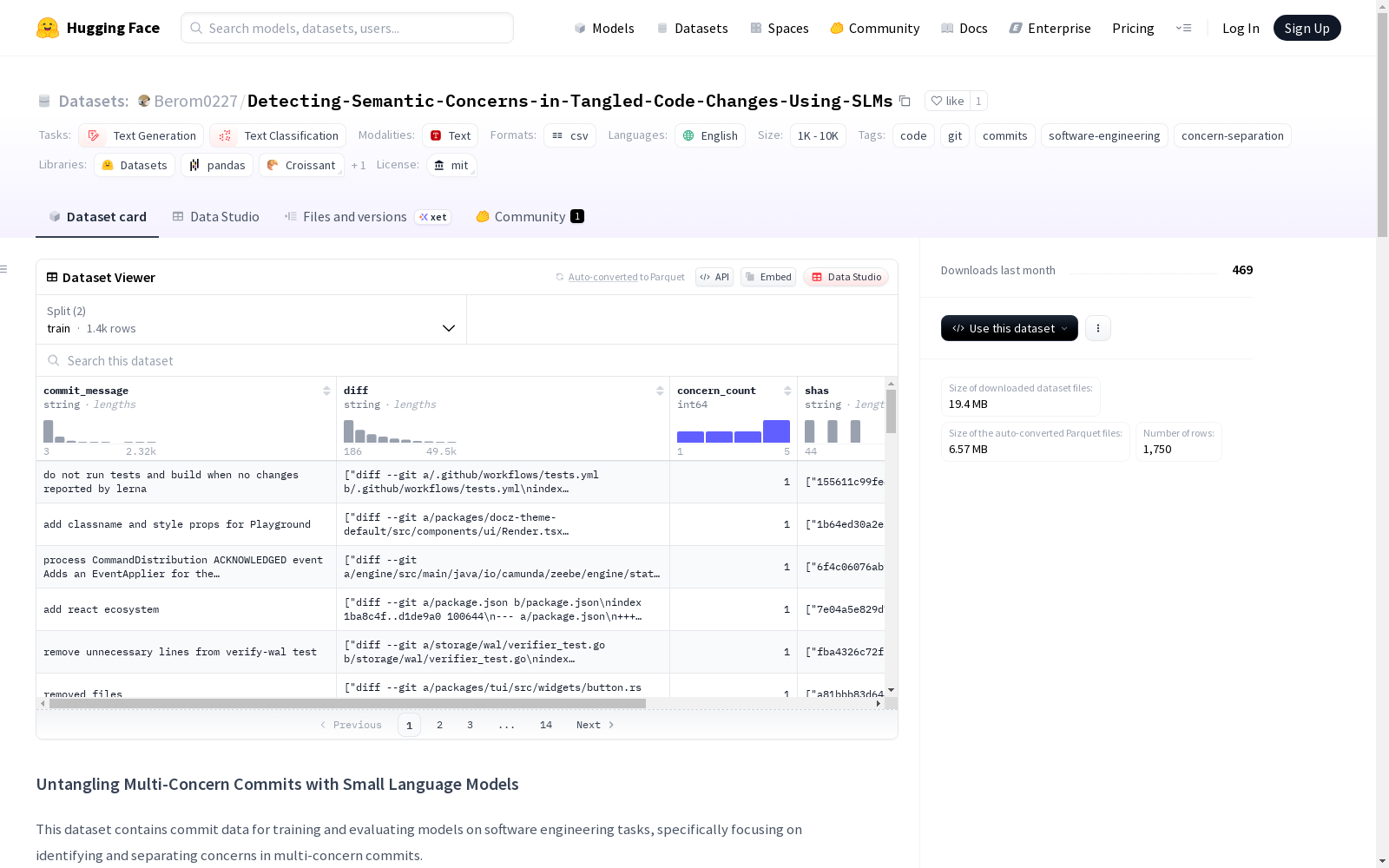1389x868 pixels.
Task: Copy dataset name with copy icon
Action: click(x=905, y=101)
